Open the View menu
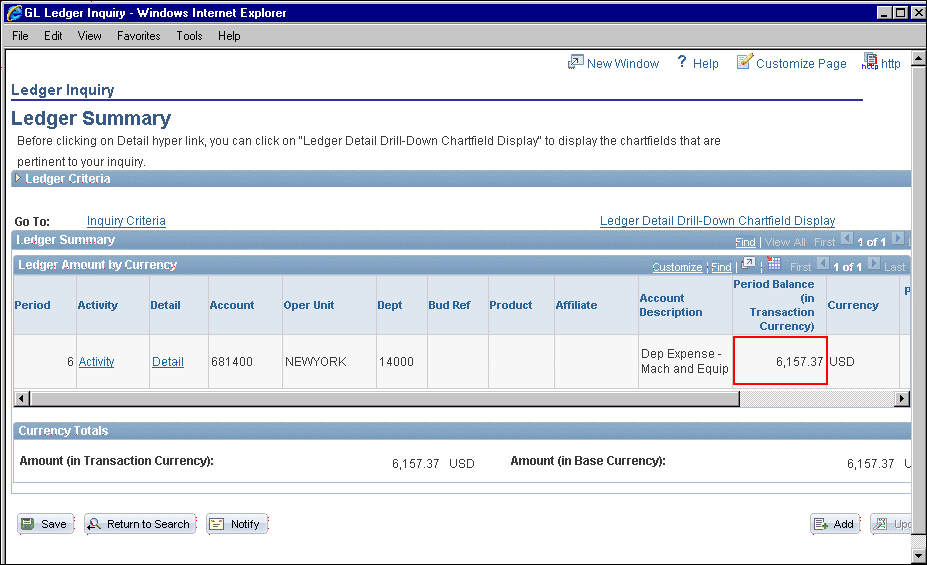Screen dimensions: 927x565 (x=89, y=36)
